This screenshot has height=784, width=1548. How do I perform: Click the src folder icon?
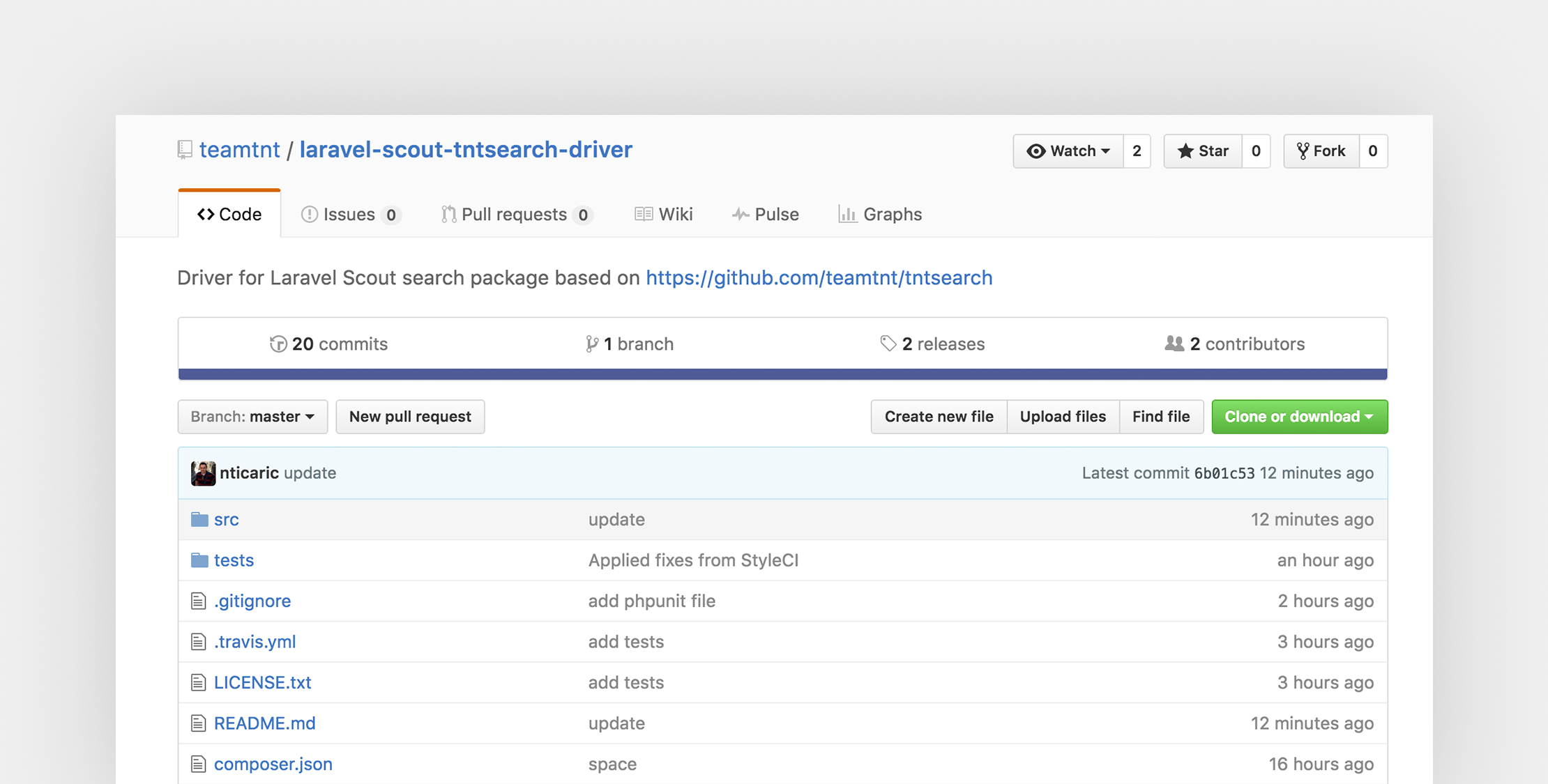(x=199, y=519)
